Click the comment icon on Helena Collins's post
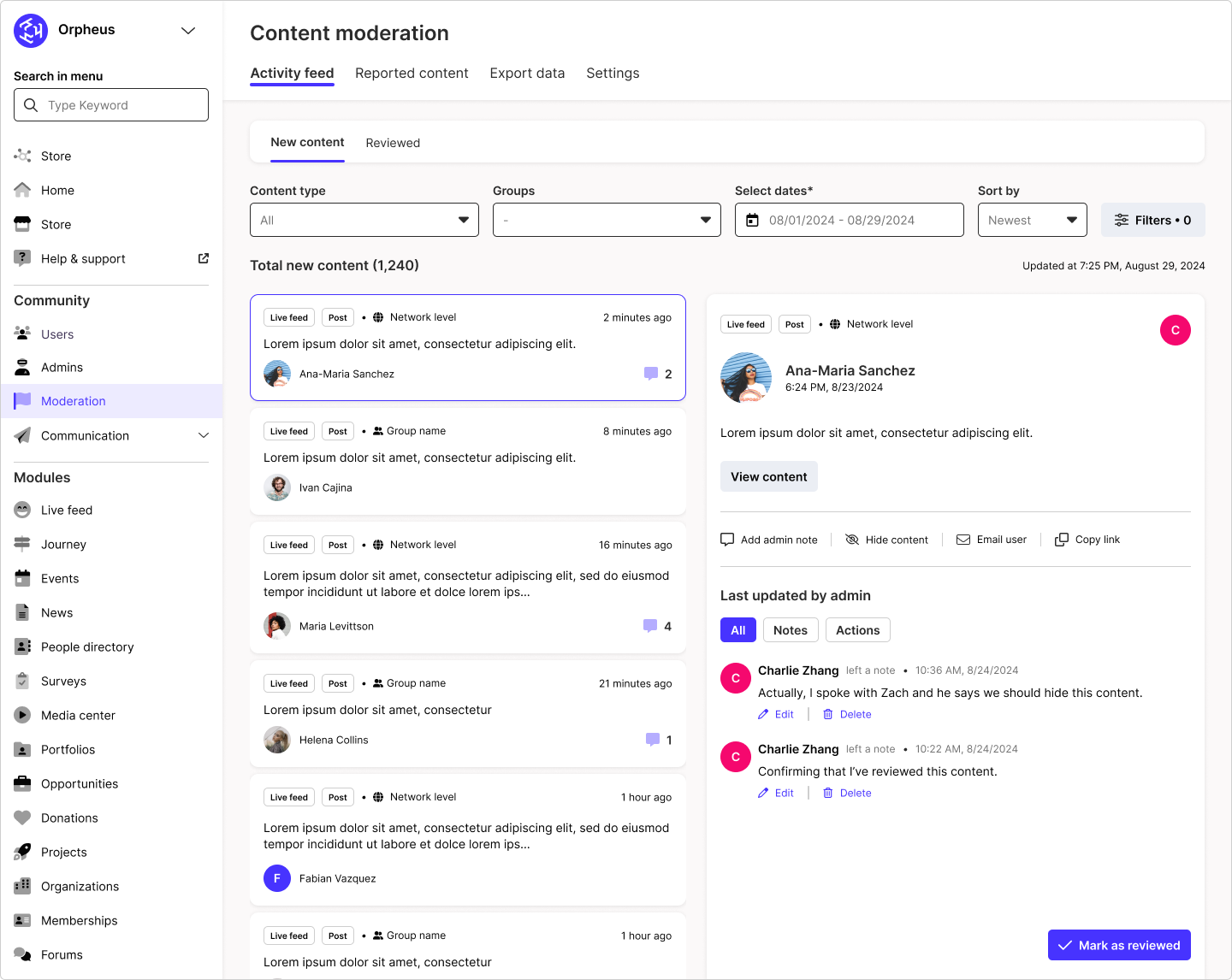Image resolution: width=1232 pixels, height=980 pixels. pyautogui.click(x=653, y=740)
